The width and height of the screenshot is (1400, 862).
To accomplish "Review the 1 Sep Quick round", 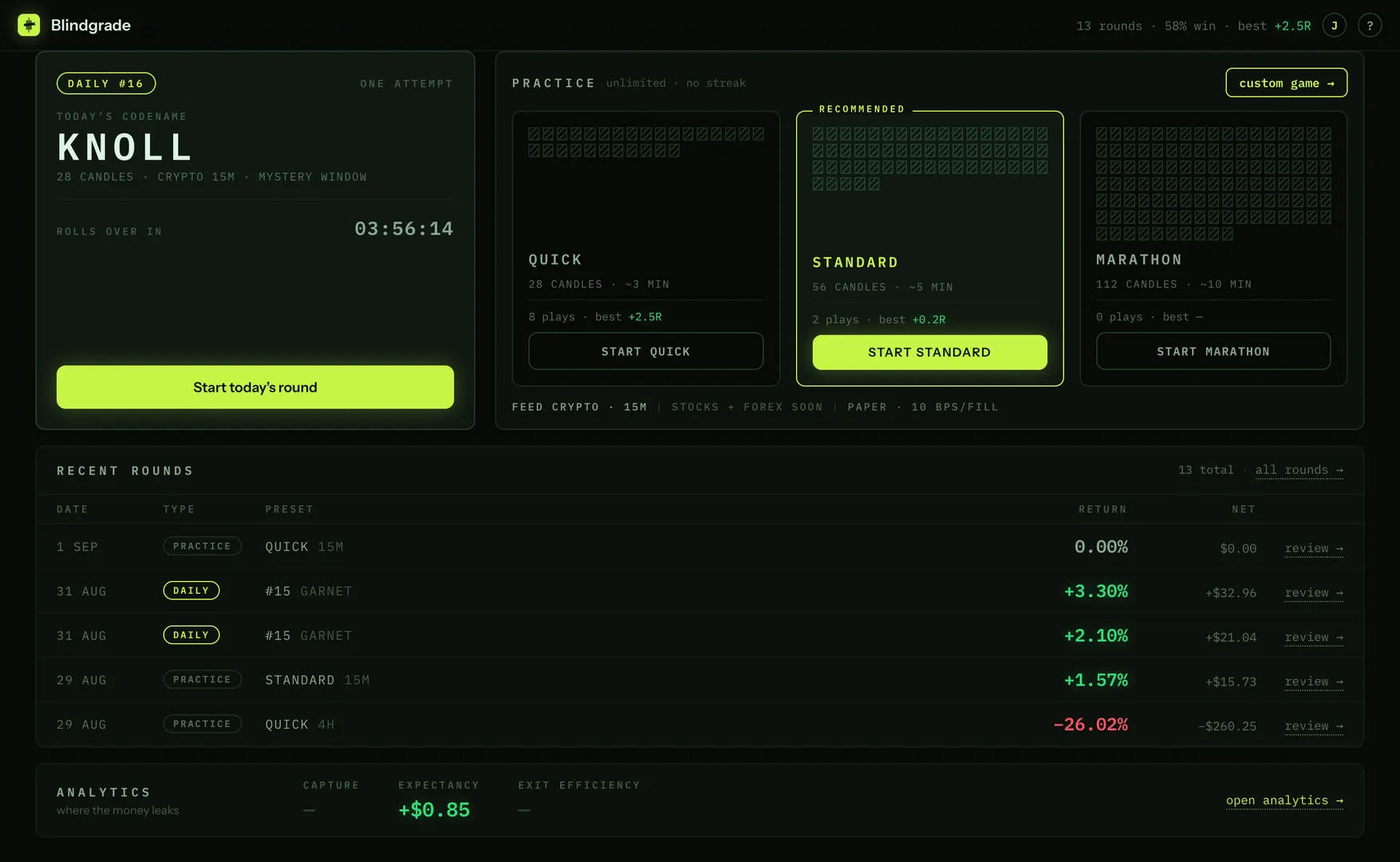I will pyautogui.click(x=1314, y=548).
